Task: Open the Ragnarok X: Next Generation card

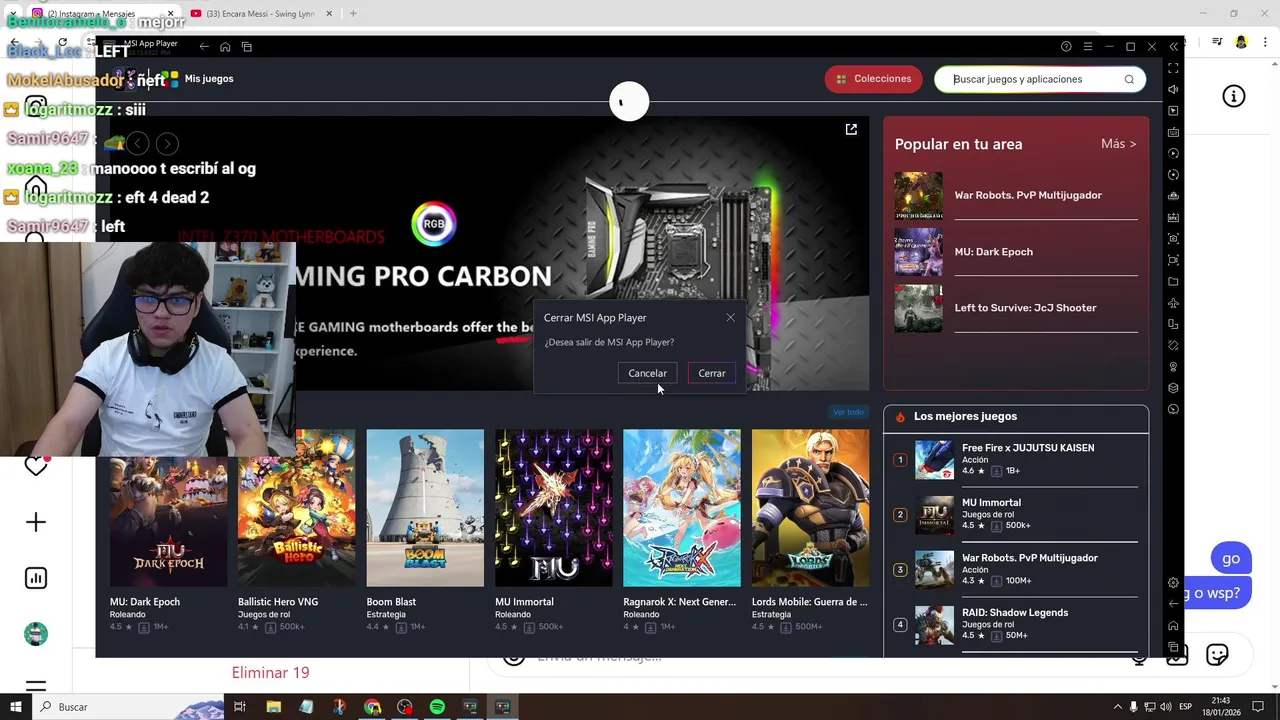Action: pos(681,531)
